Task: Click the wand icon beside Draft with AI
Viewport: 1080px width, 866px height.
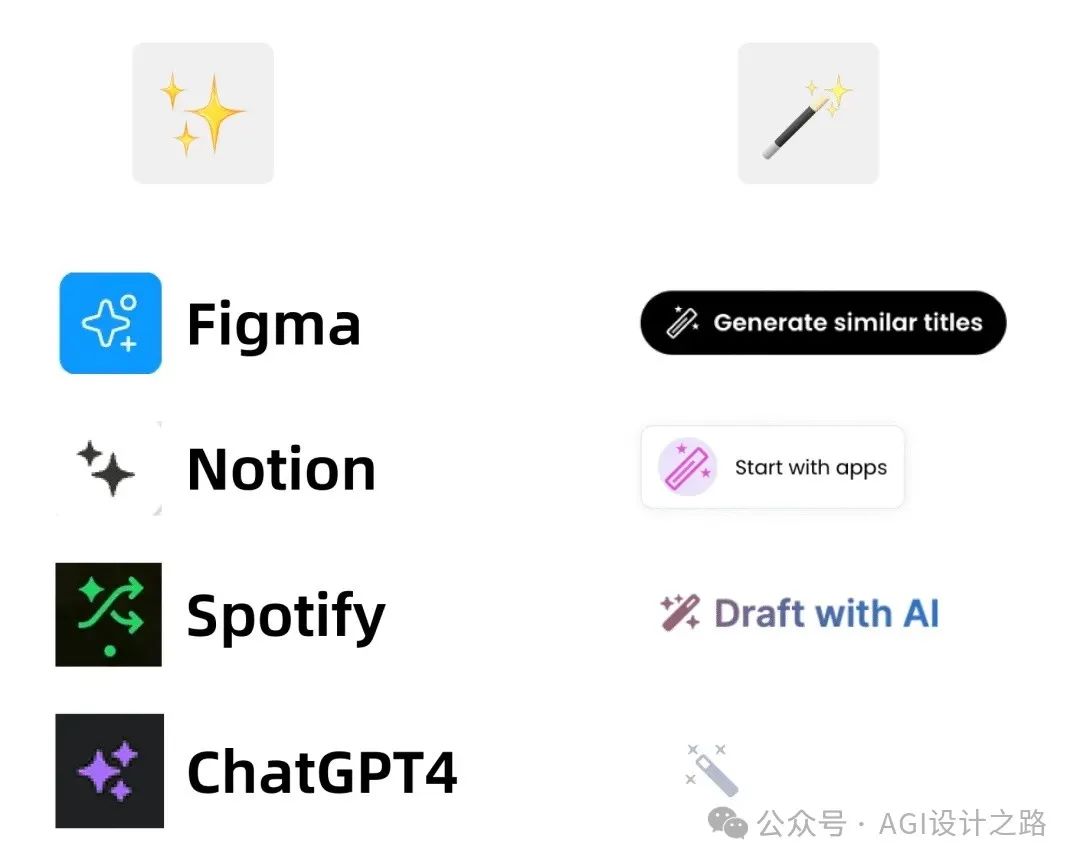Action: [681, 612]
